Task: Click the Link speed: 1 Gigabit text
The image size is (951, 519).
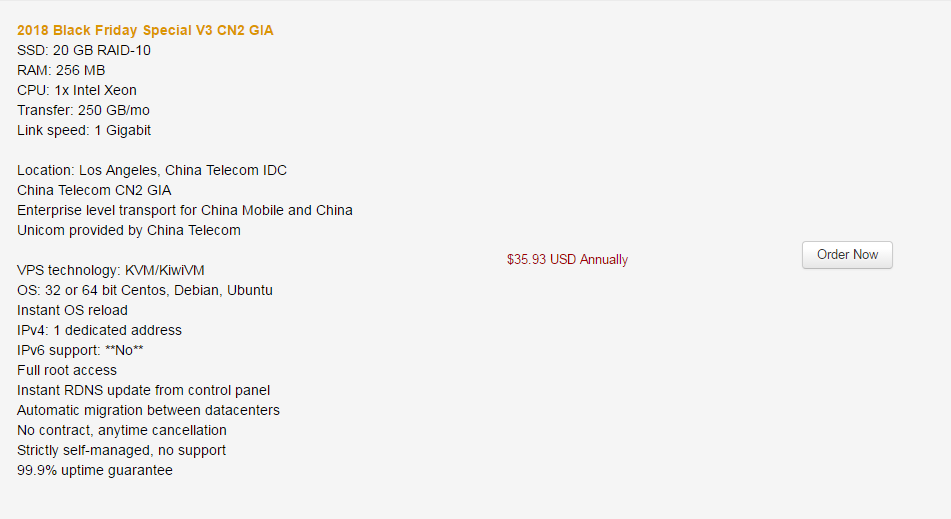Action: [84, 130]
